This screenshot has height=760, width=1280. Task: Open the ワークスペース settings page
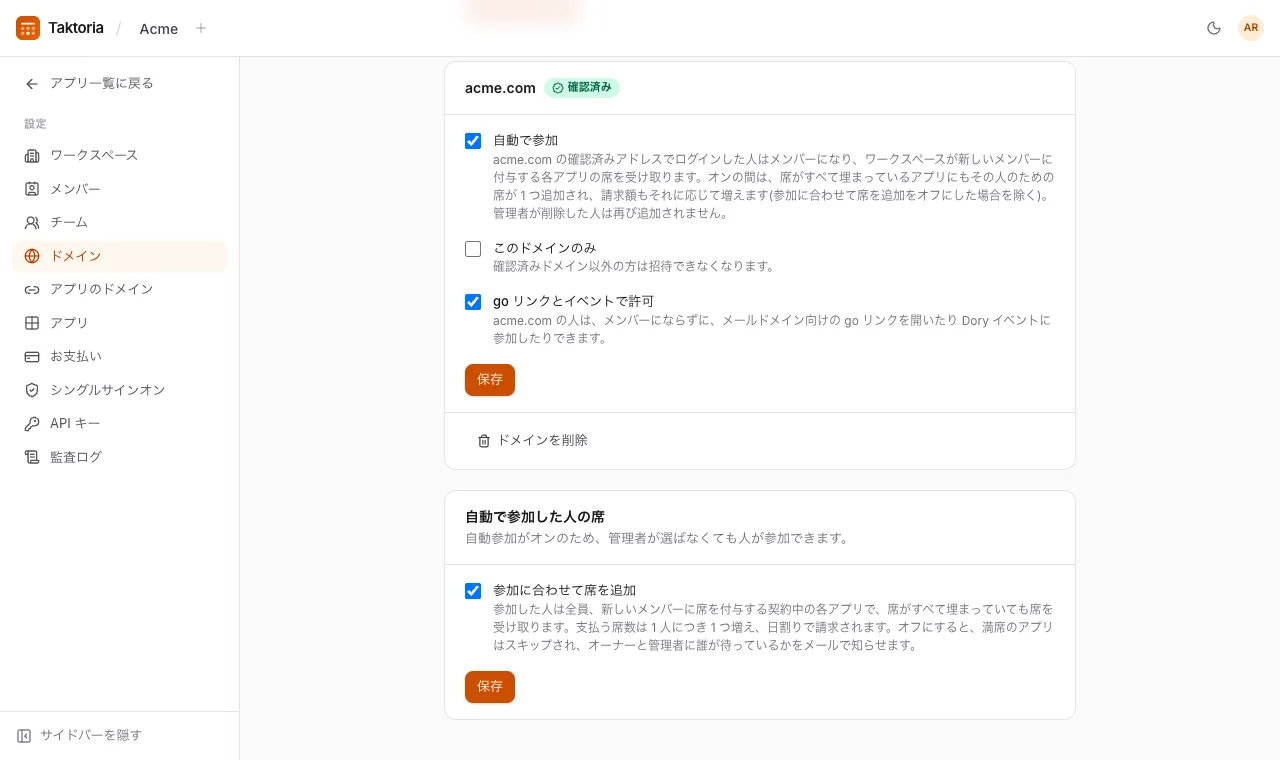pos(120,156)
